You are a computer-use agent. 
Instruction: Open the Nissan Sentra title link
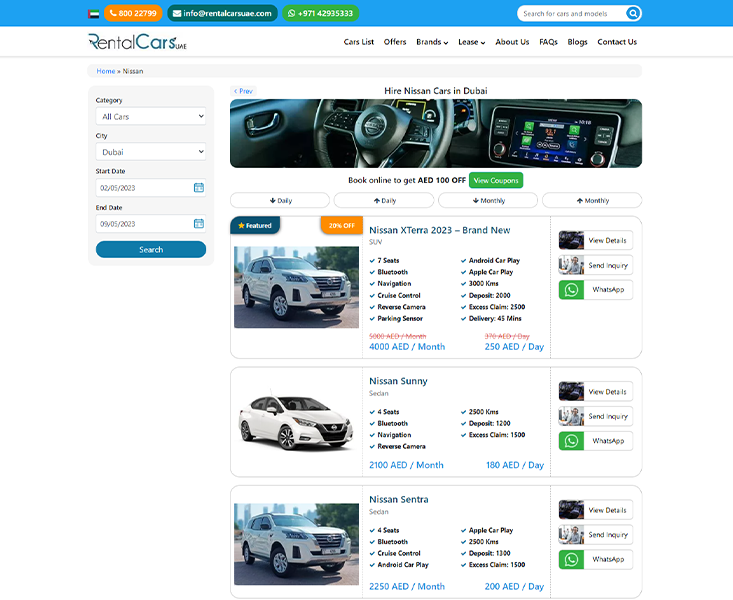pos(399,499)
